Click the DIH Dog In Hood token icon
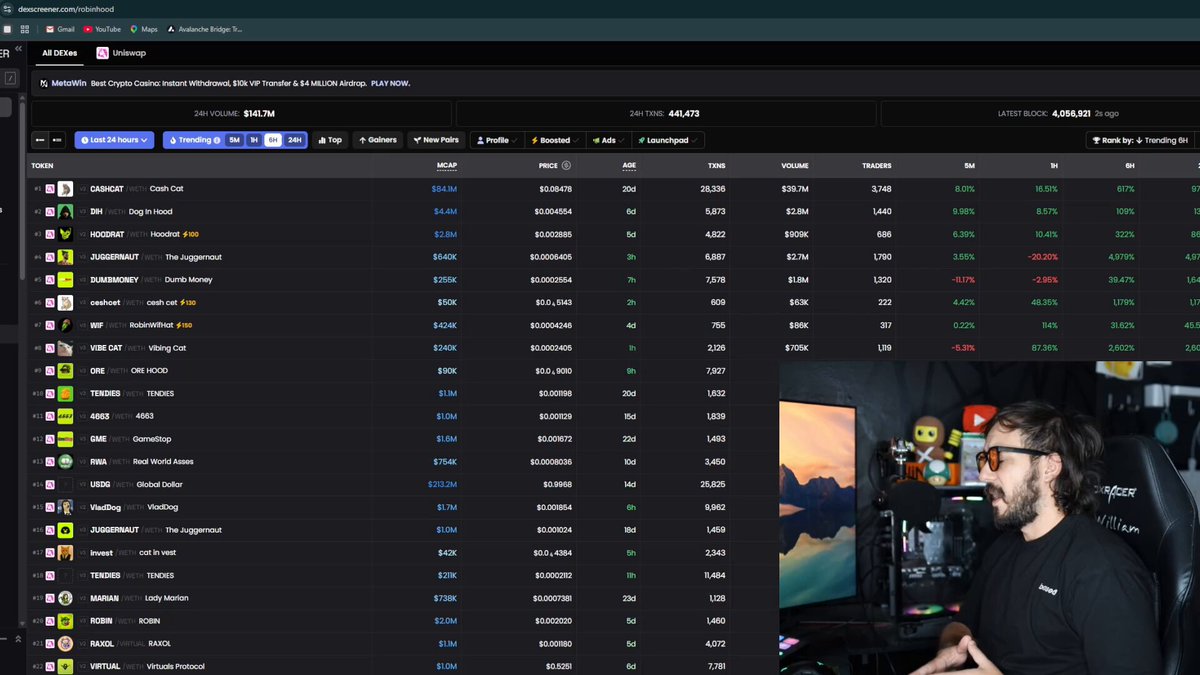The height and width of the screenshot is (675, 1200). [x=65, y=212]
